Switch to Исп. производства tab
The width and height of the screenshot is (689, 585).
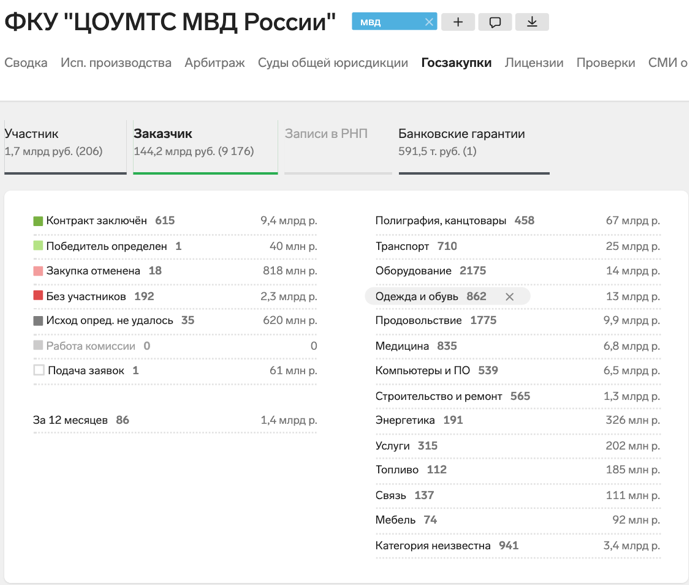click(116, 63)
